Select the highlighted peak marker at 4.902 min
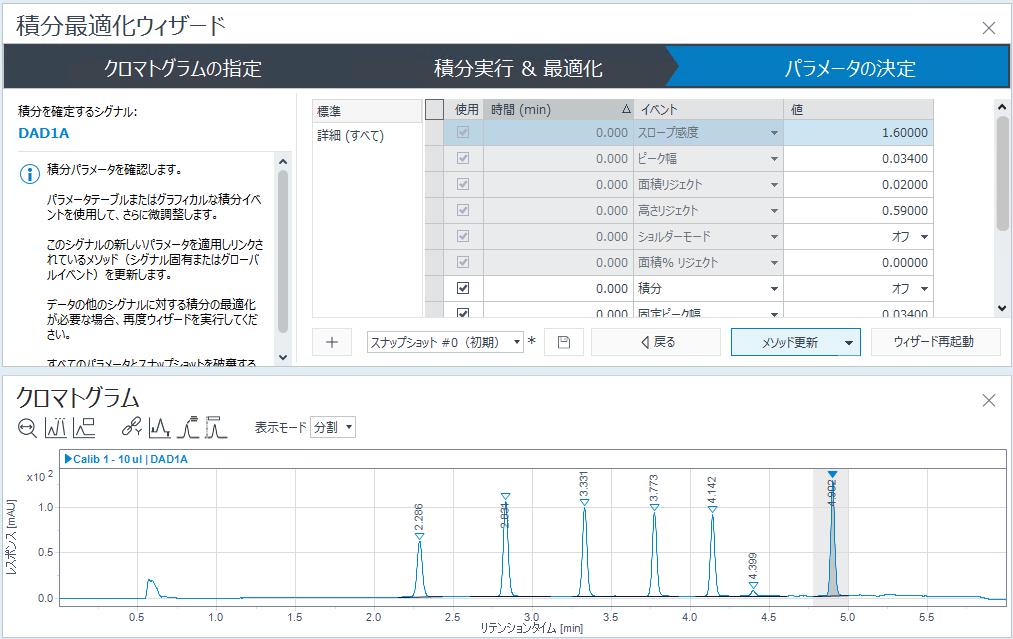Image resolution: width=1013 pixels, height=639 pixels. click(x=832, y=475)
